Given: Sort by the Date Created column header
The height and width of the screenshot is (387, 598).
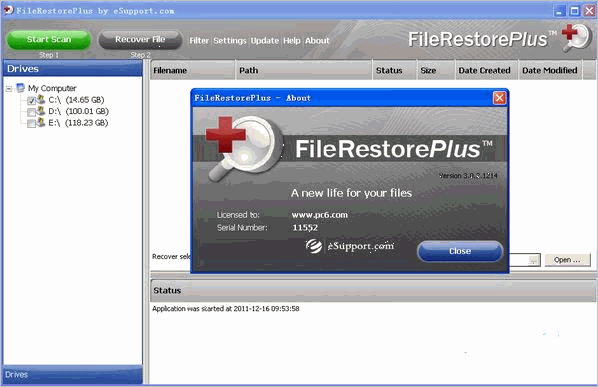Looking at the screenshot, I should (x=486, y=70).
